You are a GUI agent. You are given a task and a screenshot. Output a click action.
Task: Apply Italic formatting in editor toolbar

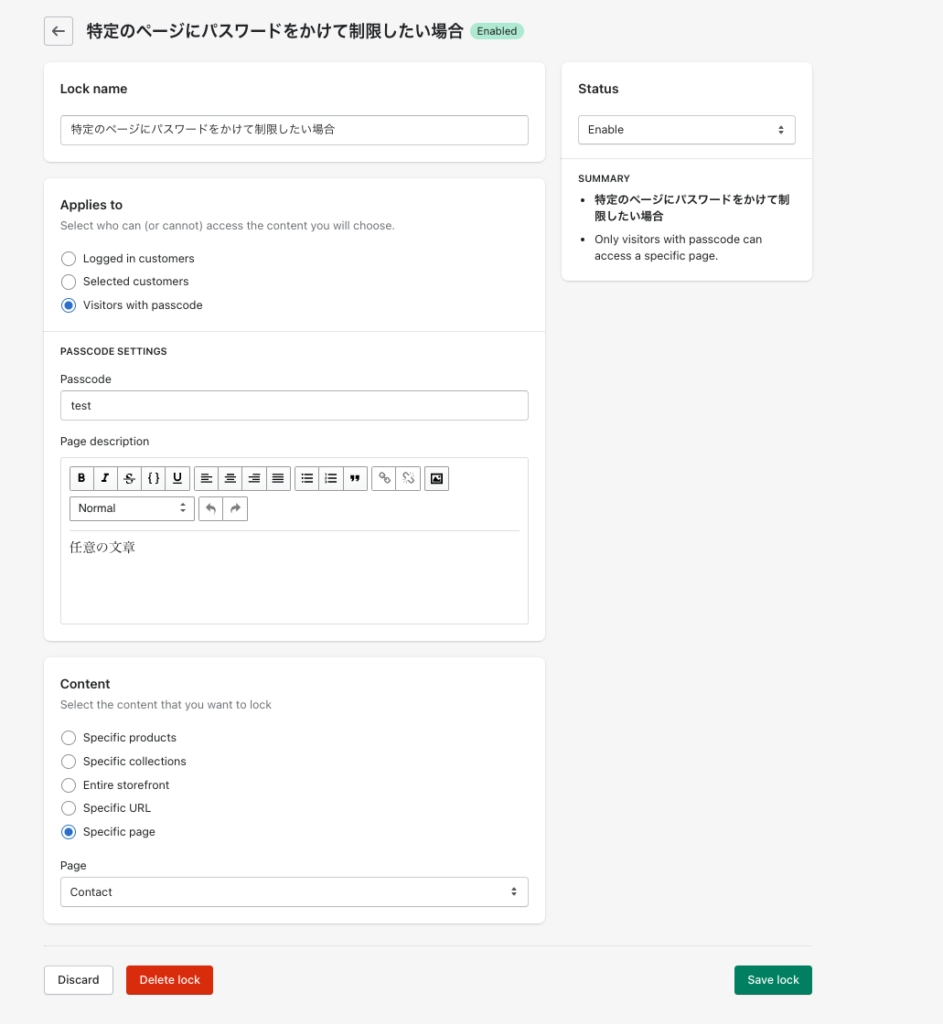coord(105,478)
